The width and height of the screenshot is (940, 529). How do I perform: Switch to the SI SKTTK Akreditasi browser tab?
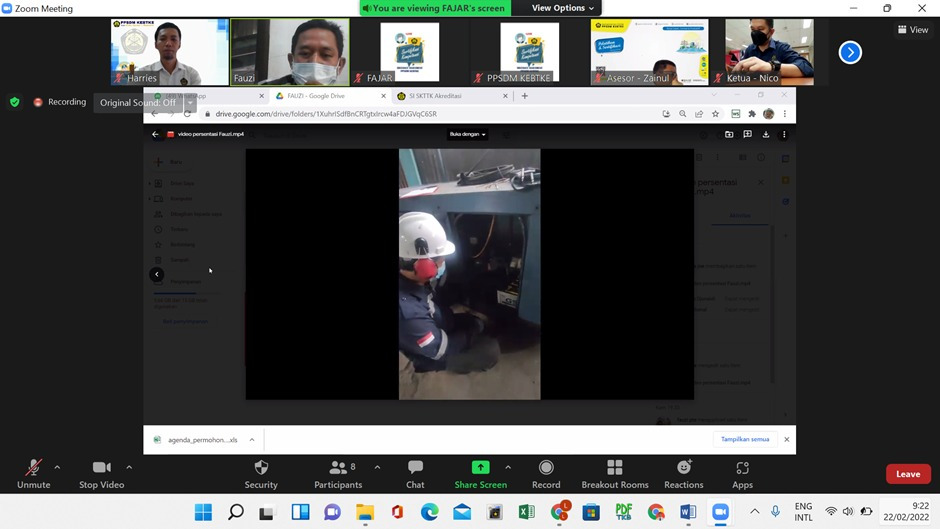(452, 96)
